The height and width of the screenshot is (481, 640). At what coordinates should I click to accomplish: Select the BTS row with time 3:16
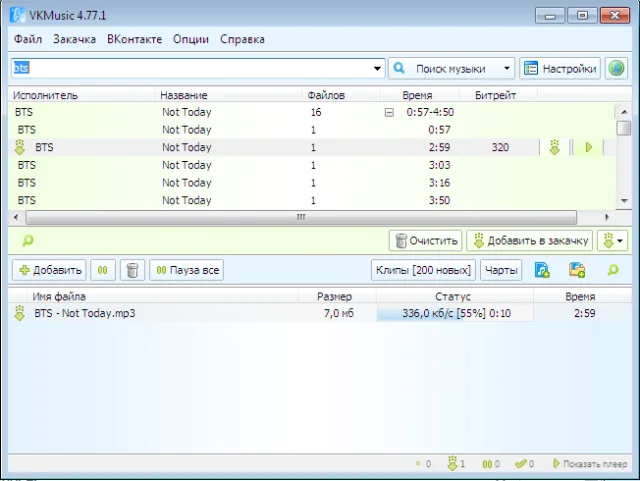[312, 183]
